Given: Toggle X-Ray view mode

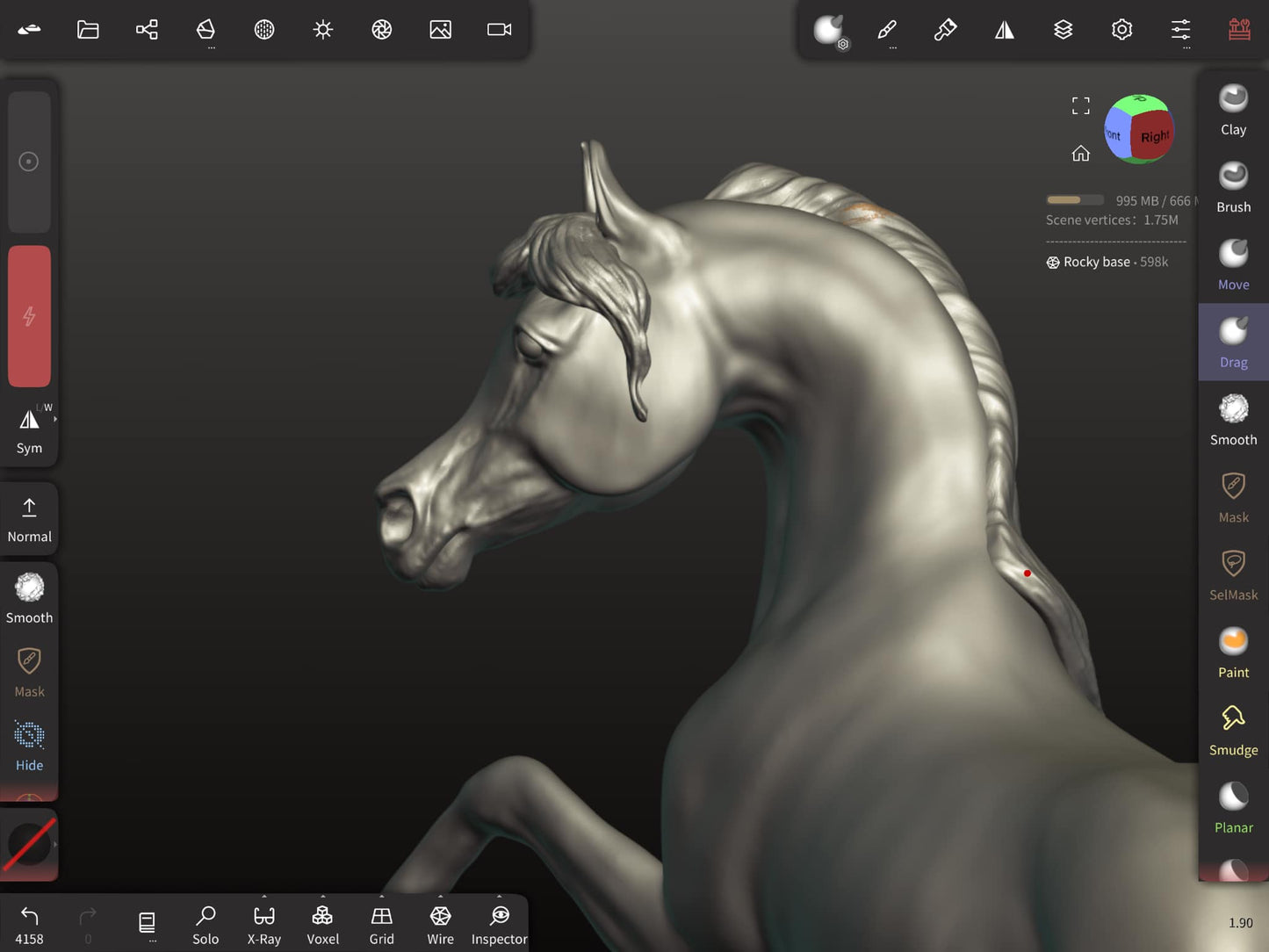Looking at the screenshot, I should tap(263, 924).
